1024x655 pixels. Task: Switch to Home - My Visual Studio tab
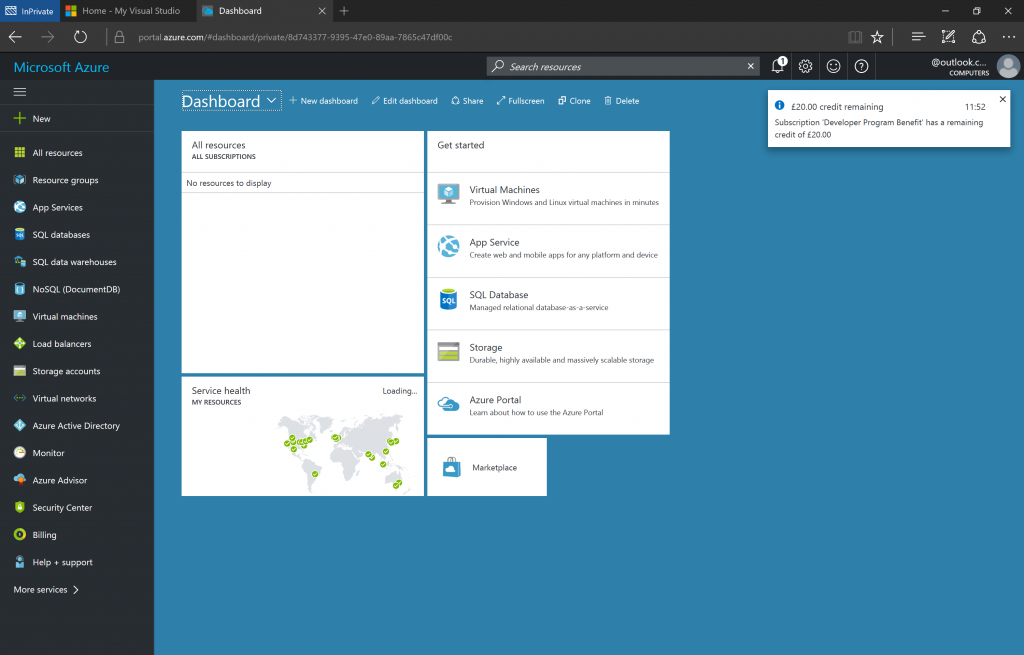coord(127,11)
